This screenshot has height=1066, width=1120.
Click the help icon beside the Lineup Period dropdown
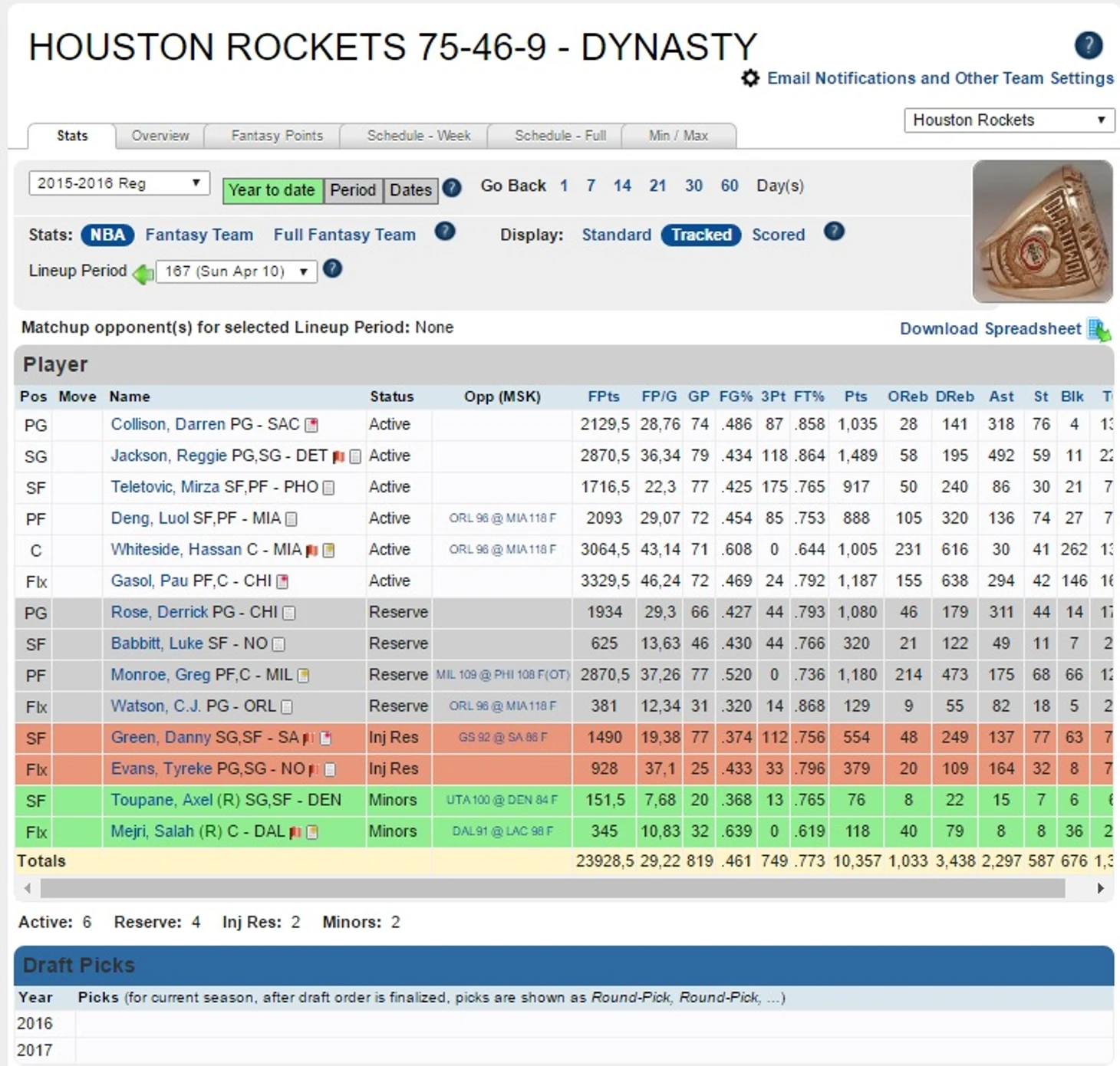(332, 269)
